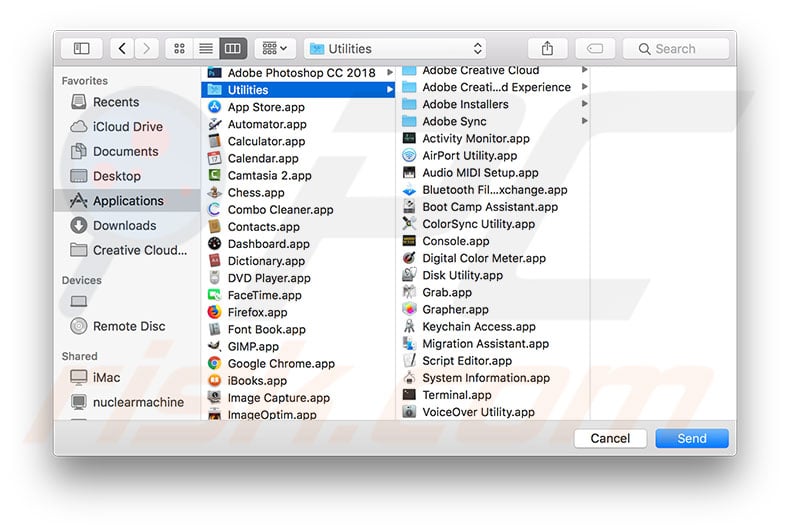790x532 pixels.
Task: Open the Utilities path popup menu
Action: [395, 48]
